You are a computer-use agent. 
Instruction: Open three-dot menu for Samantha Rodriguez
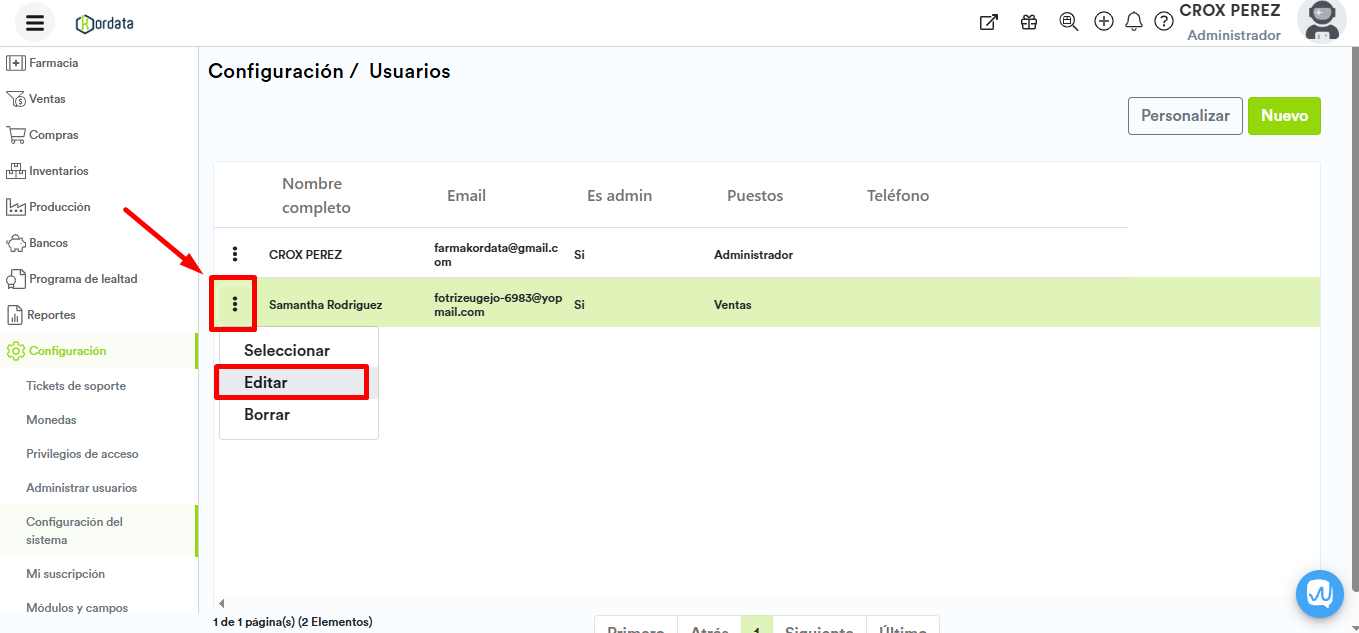pyautogui.click(x=235, y=304)
